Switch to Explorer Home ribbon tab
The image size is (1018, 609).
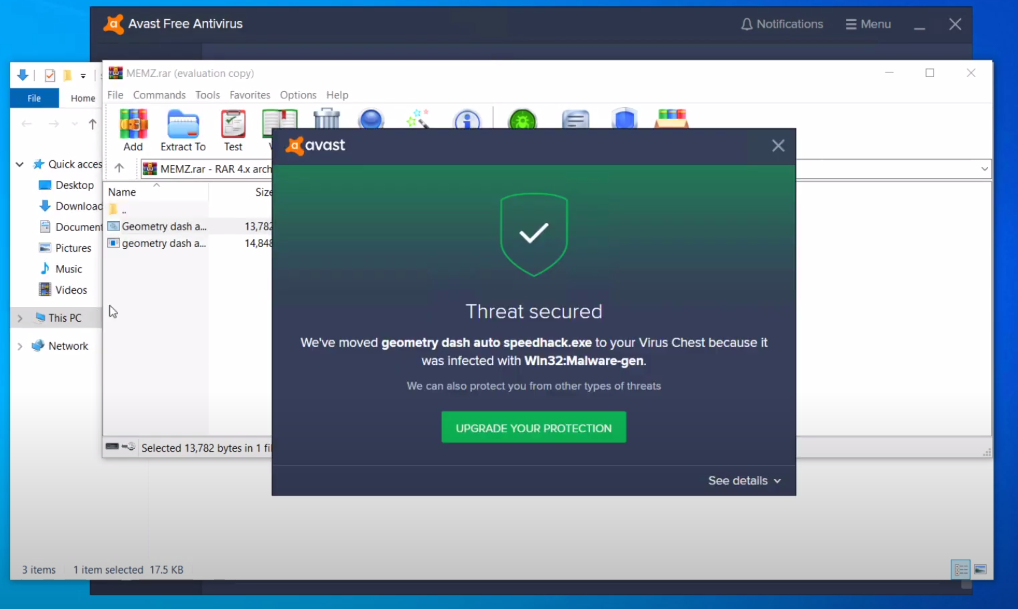82,98
